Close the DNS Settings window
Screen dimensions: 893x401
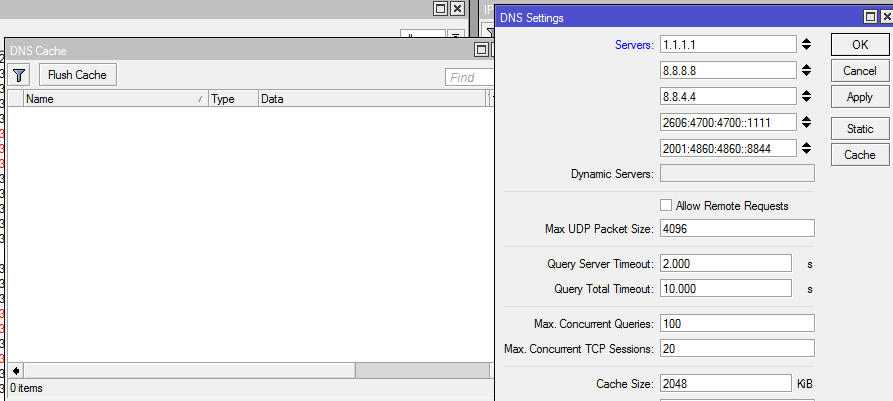(x=886, y=17)
